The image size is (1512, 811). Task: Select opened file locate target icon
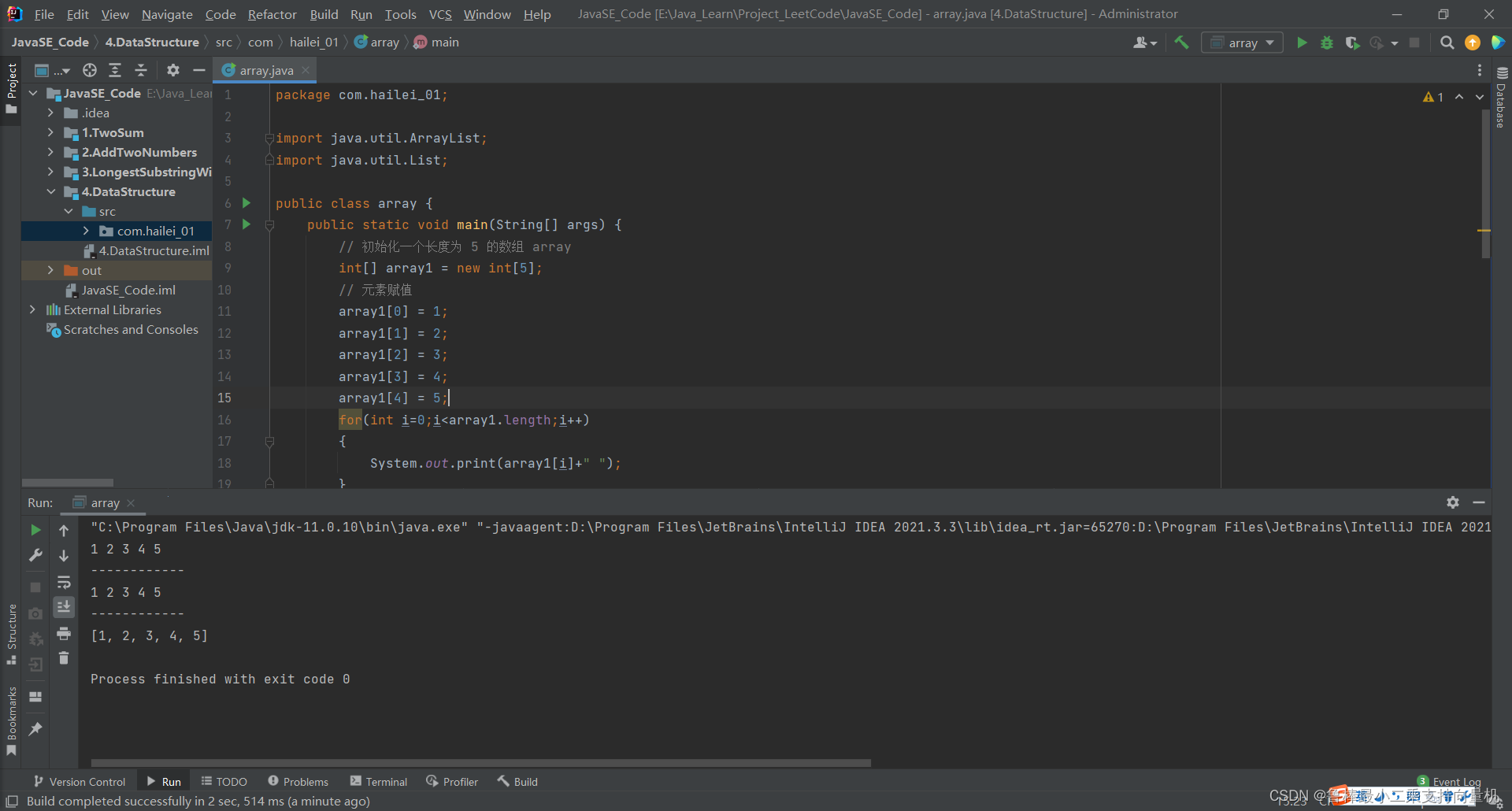click(90, 70)
